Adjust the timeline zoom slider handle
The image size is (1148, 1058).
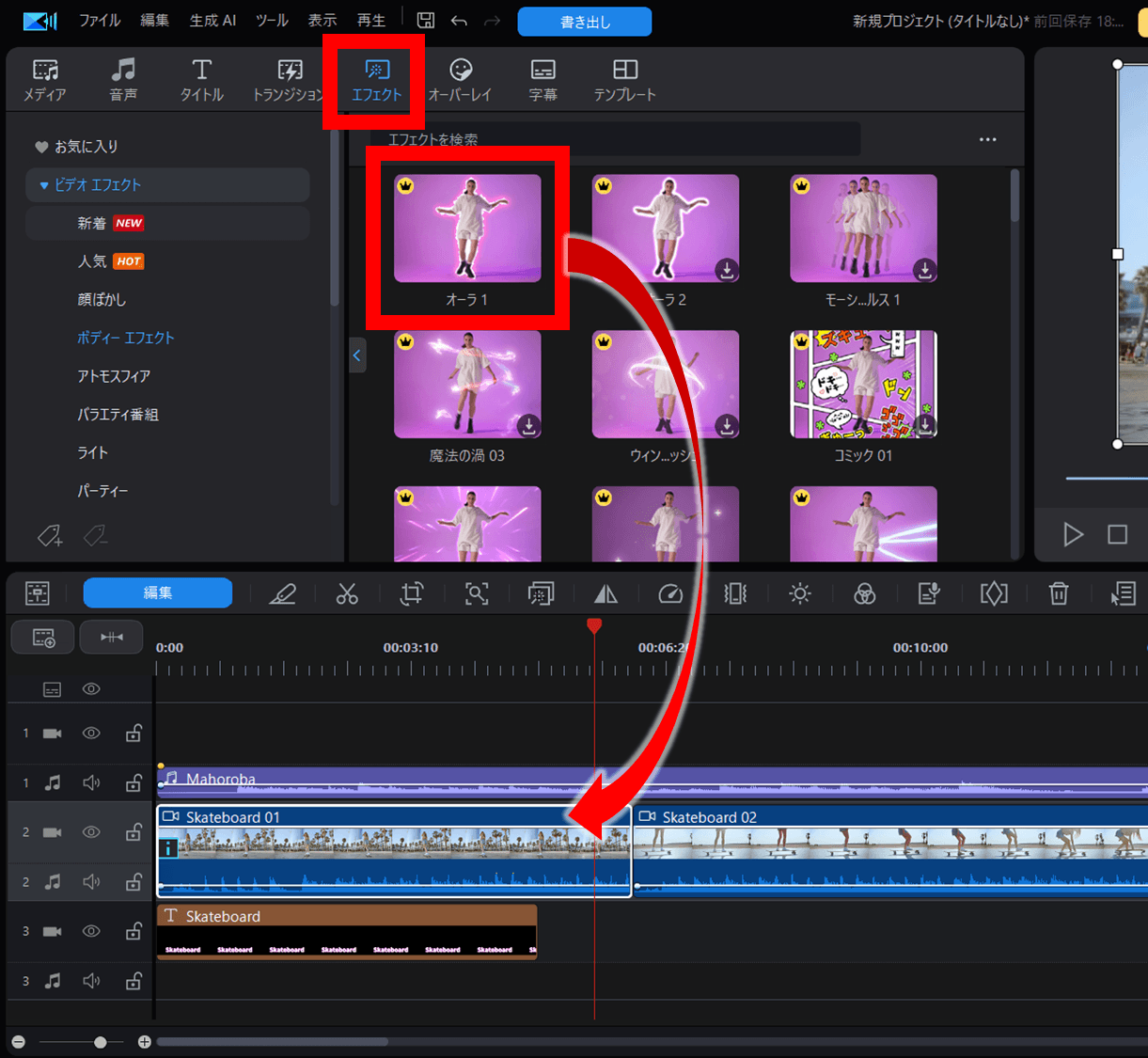tap(101, 1042)
